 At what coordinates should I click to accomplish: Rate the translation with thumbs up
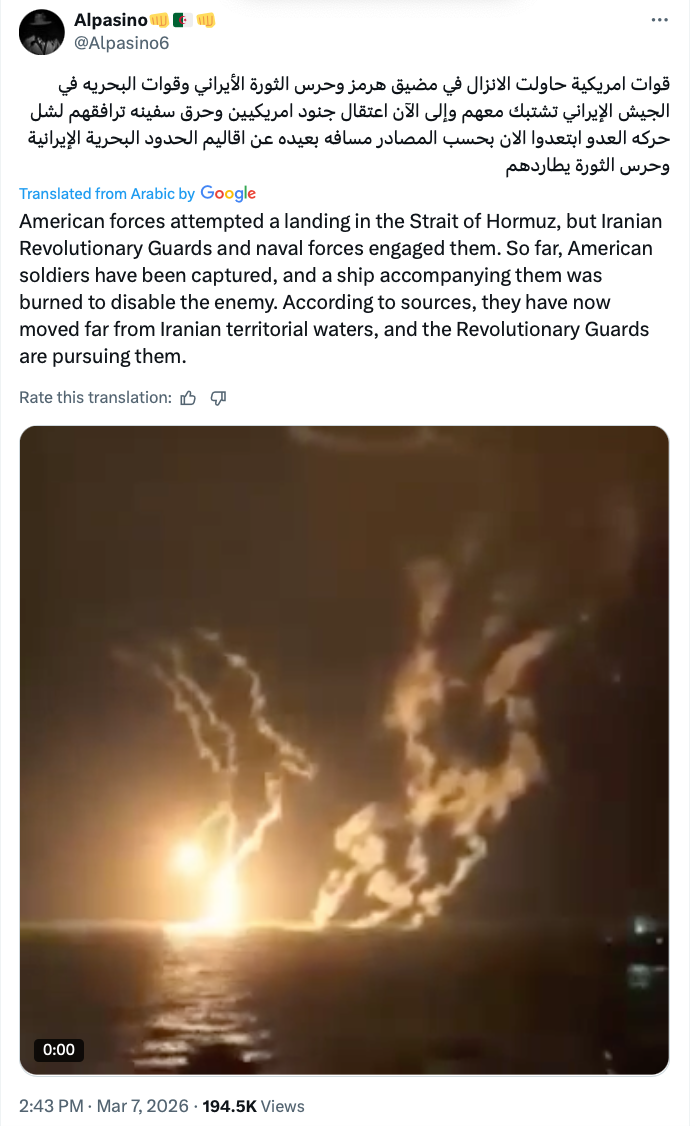(188, 398)
